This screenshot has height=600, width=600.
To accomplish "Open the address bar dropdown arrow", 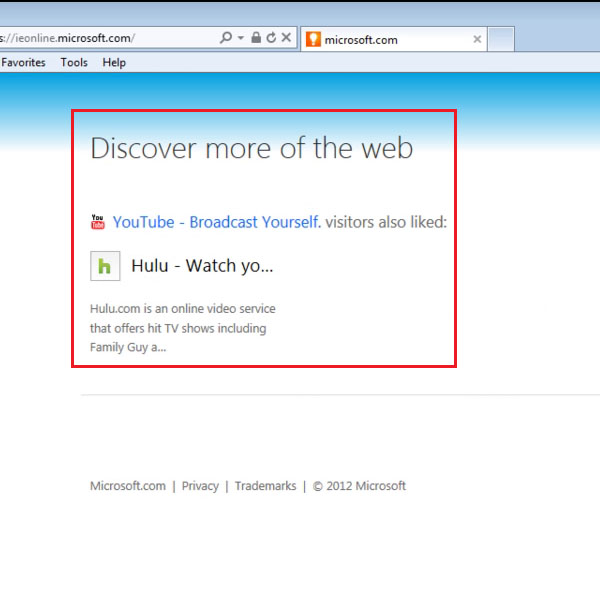I will pyautogui.click(x=241, y=38).
